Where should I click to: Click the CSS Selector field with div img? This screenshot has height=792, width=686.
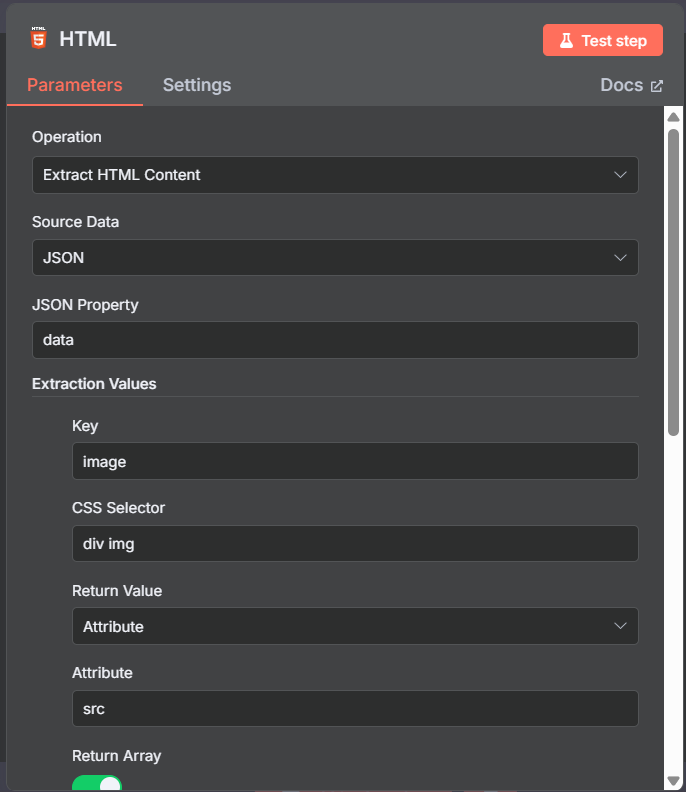point(355,543)
